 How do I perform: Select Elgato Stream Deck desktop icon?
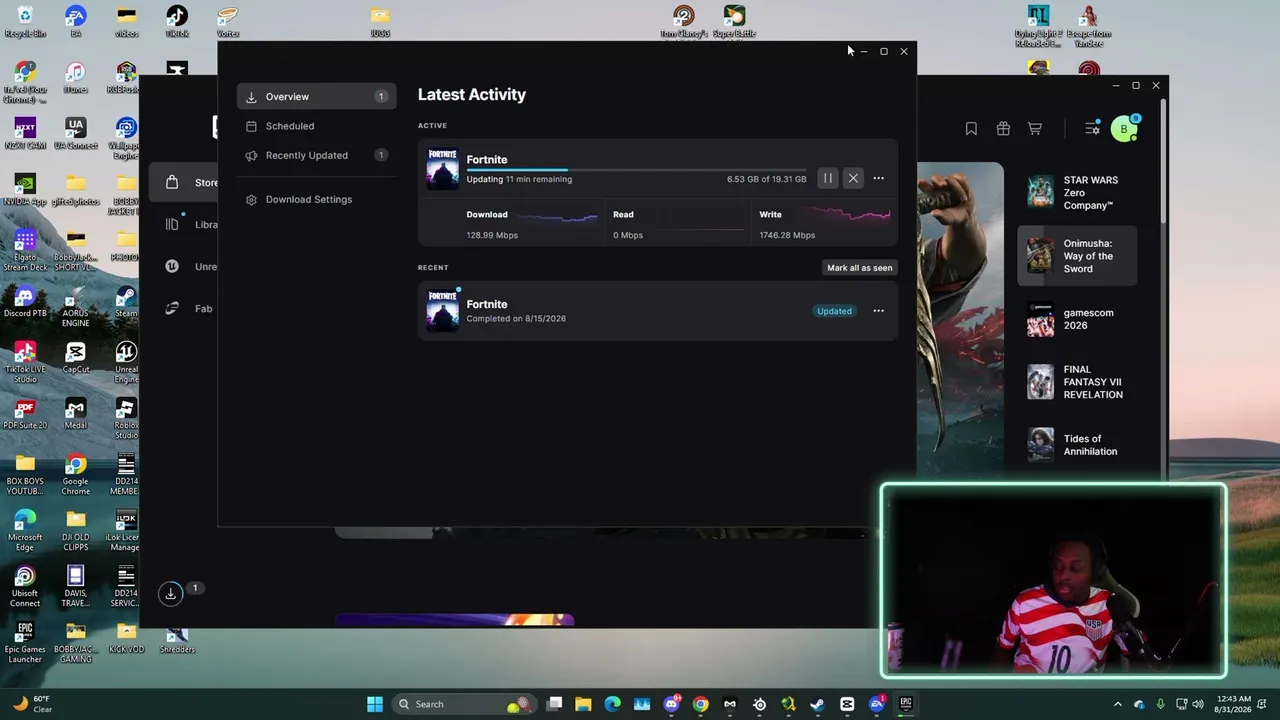(x=25, y=251)
